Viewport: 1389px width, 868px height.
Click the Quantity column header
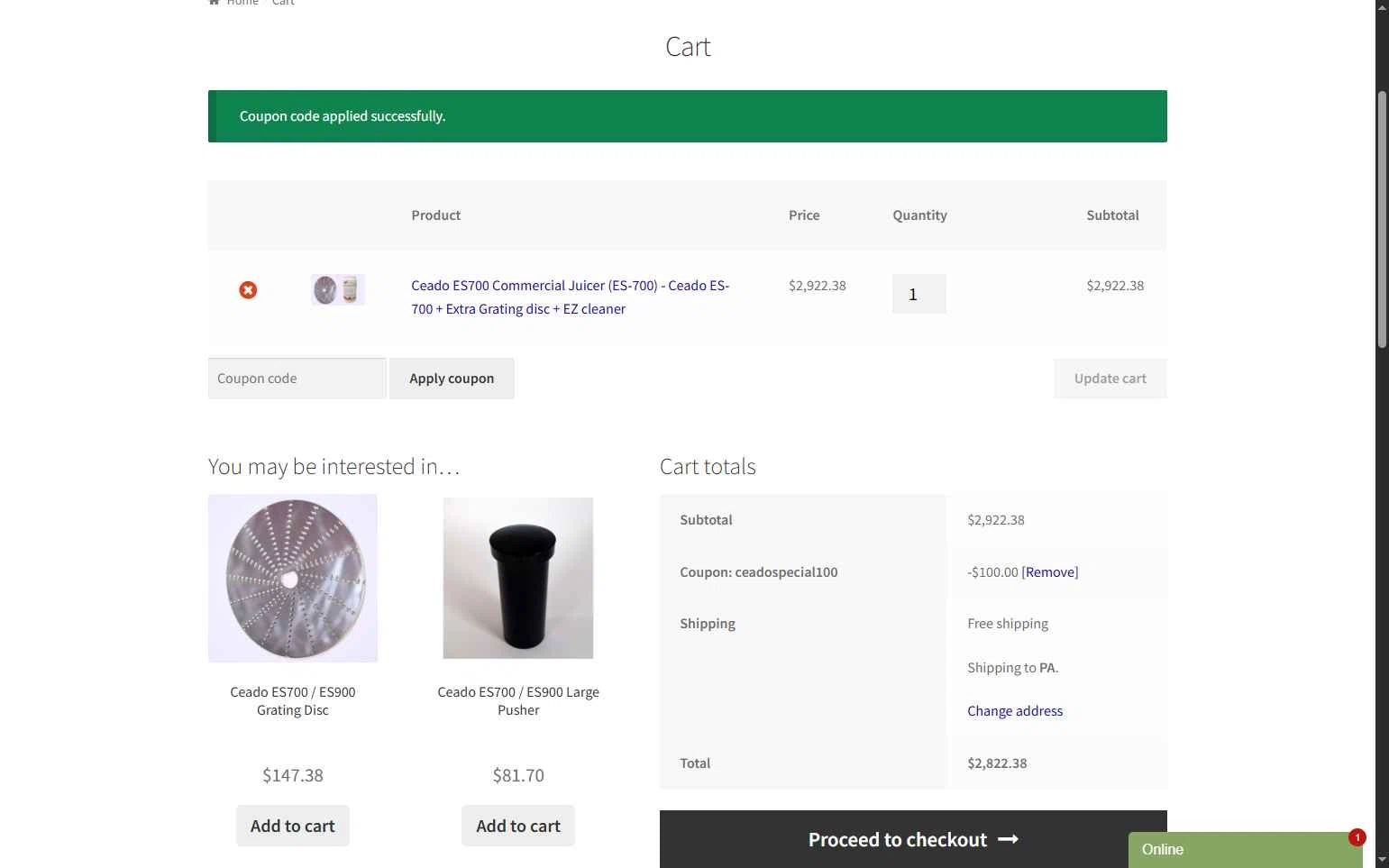tap(919, 215)
